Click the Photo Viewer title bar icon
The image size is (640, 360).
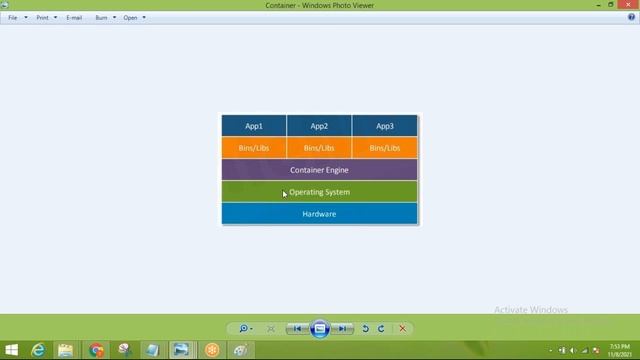[x=4, y=5]
